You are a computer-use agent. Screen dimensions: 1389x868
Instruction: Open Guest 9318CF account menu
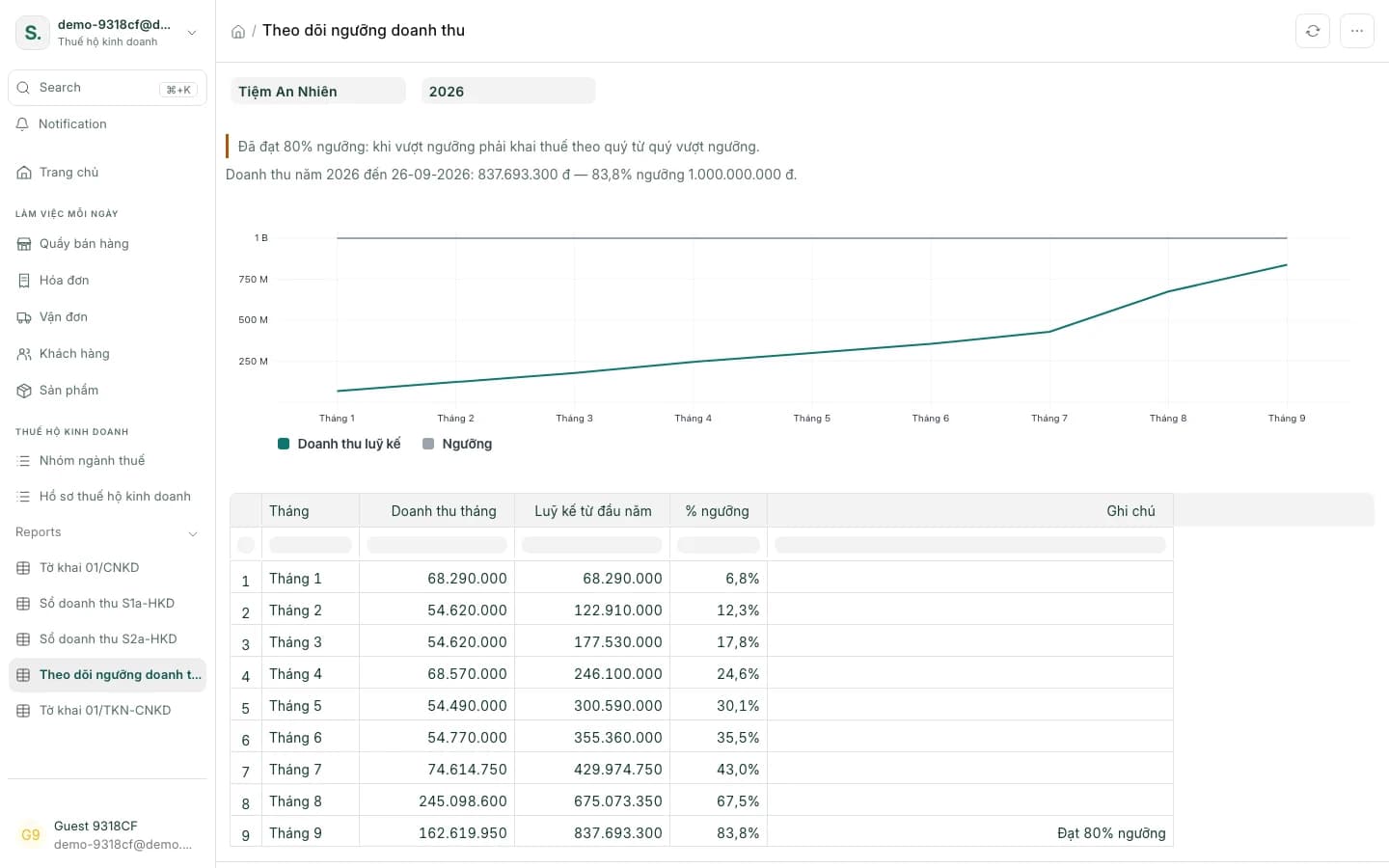point(107,835)
